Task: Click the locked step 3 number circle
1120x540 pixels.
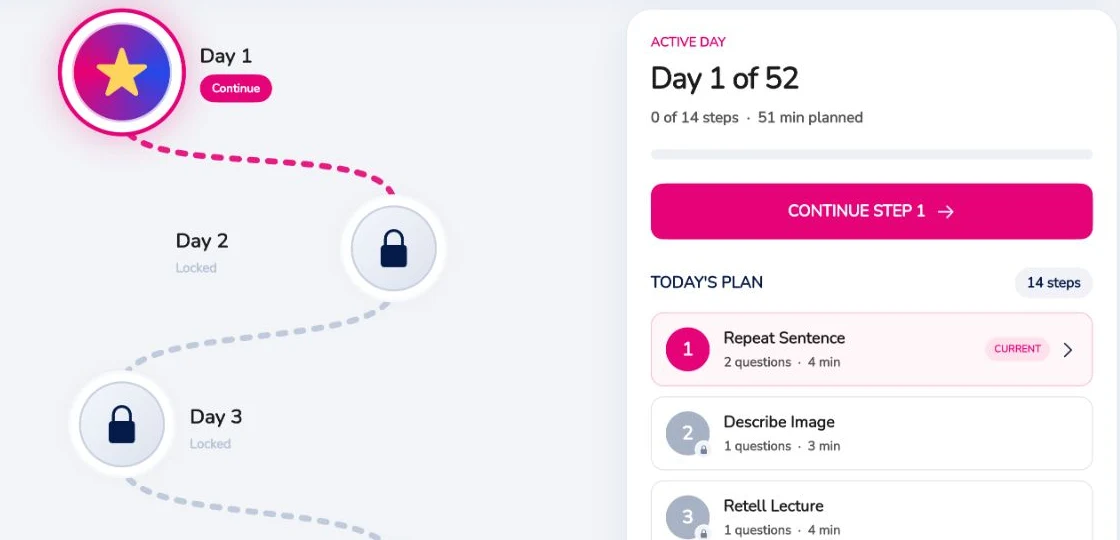Action: pyautogui.click(x=687, y=517)
